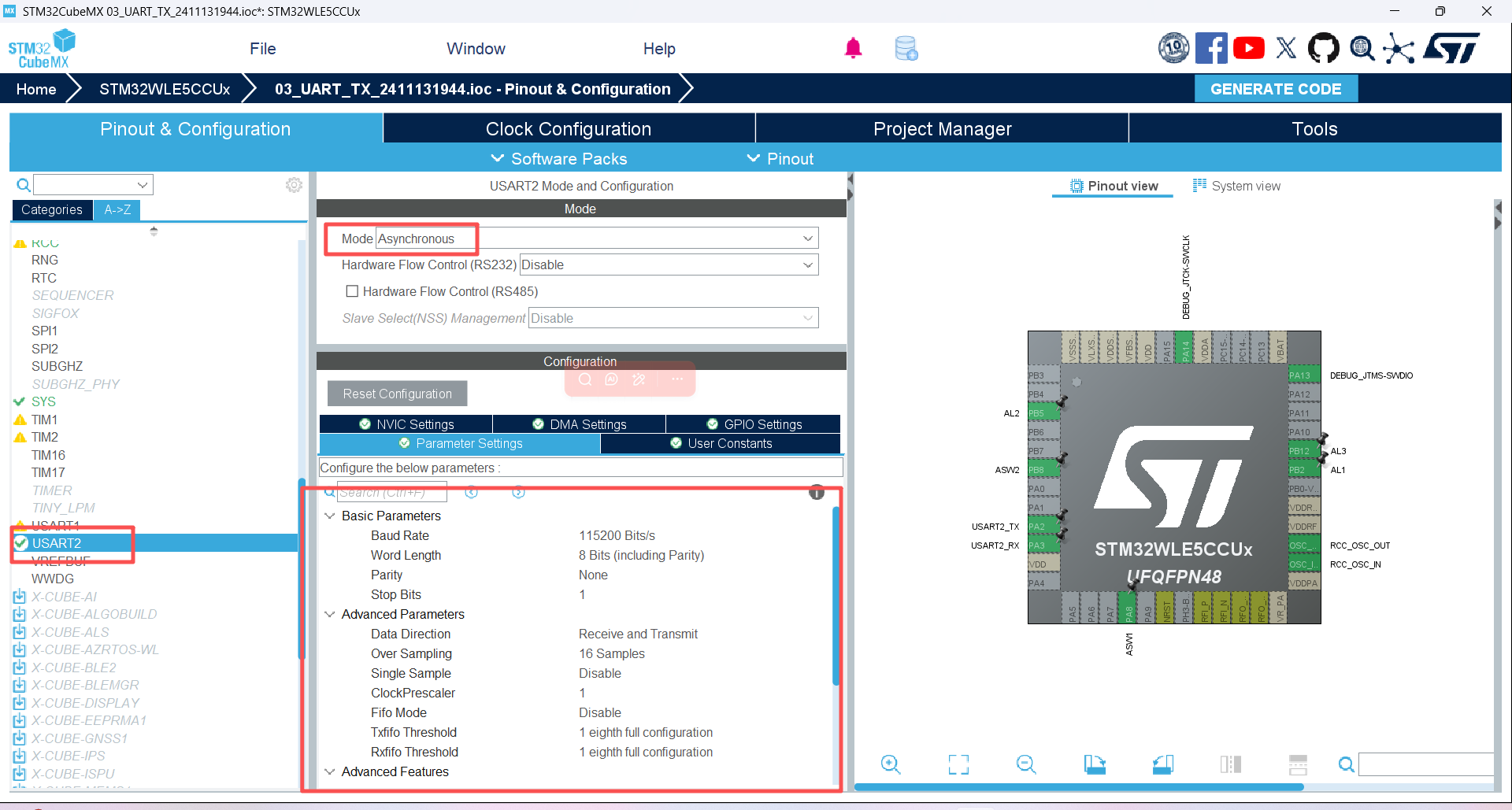Zoom out of the pinout view
The width and height of the screenshot is (1512, 810).
1026,764
